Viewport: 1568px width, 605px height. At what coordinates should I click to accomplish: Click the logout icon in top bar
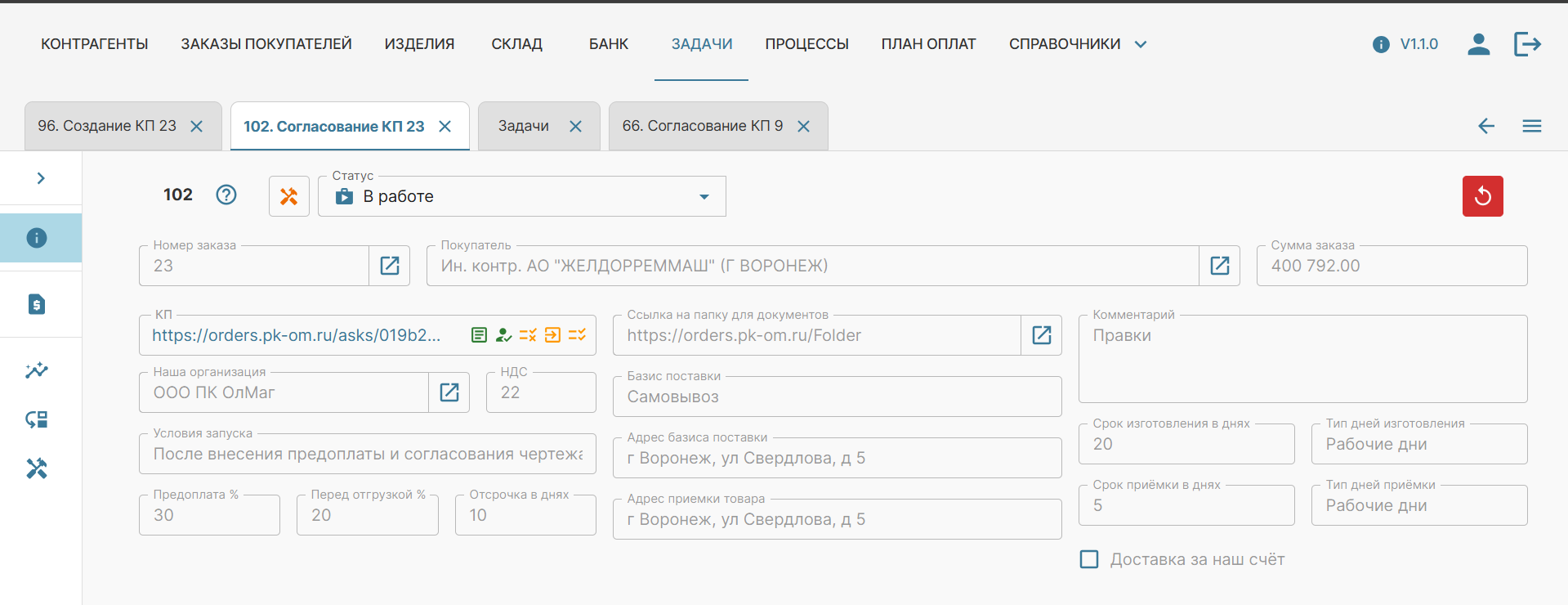pos(1526,44)
